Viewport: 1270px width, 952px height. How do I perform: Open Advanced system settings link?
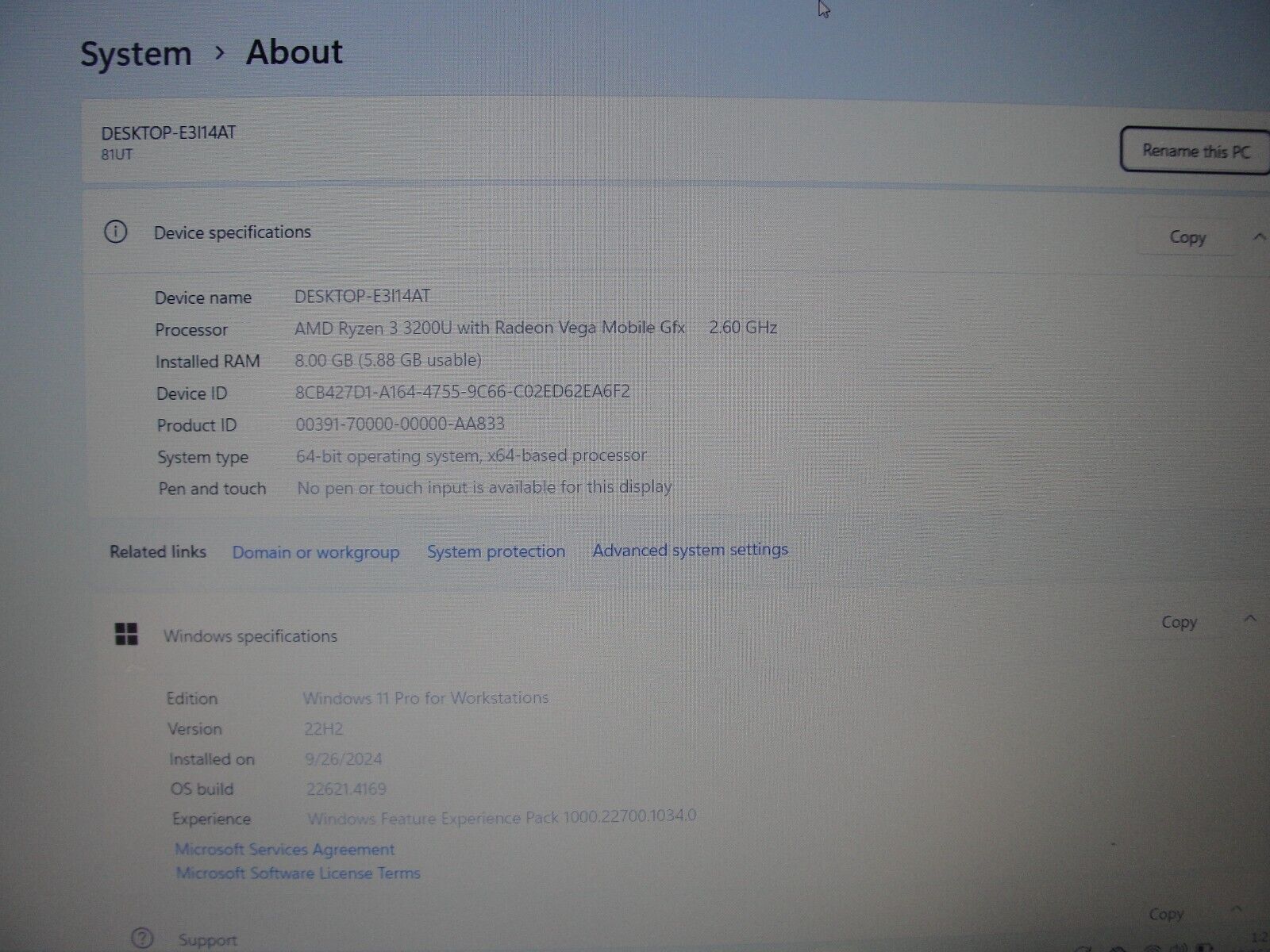click(690, 550)
